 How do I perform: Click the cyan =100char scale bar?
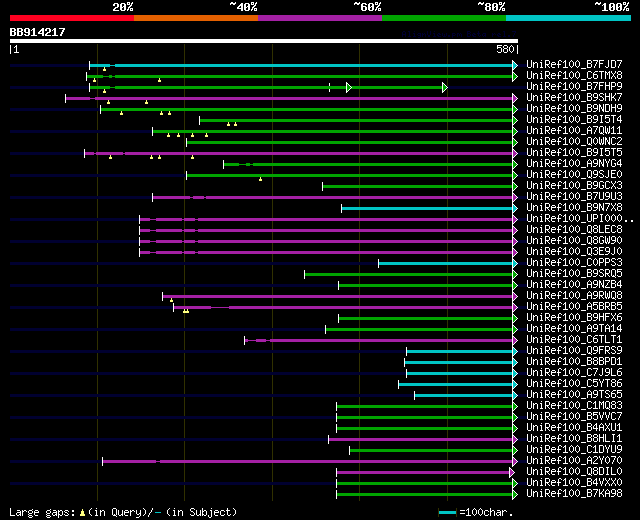[x=447, y=512]
